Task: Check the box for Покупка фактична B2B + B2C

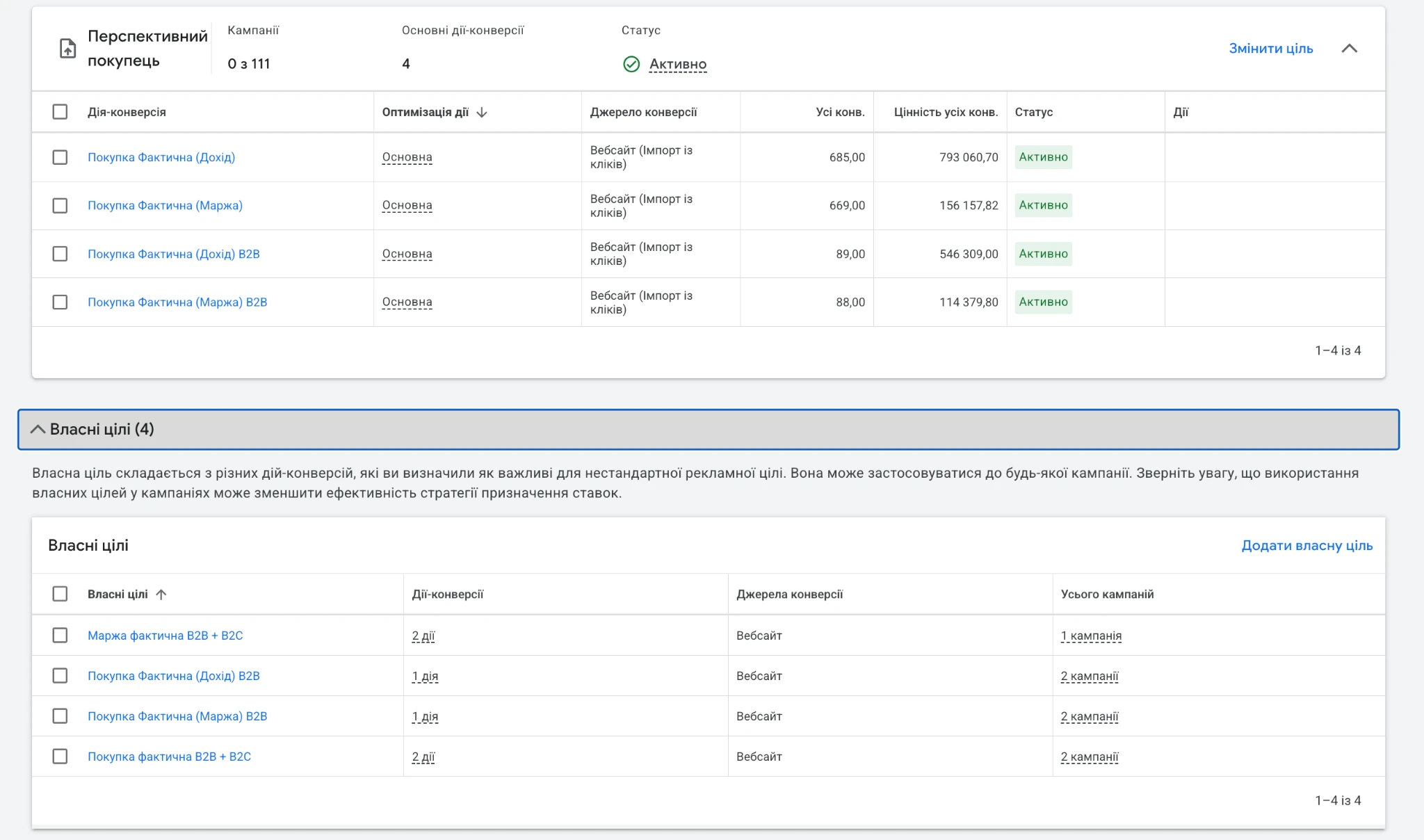Action: [60, 756]
